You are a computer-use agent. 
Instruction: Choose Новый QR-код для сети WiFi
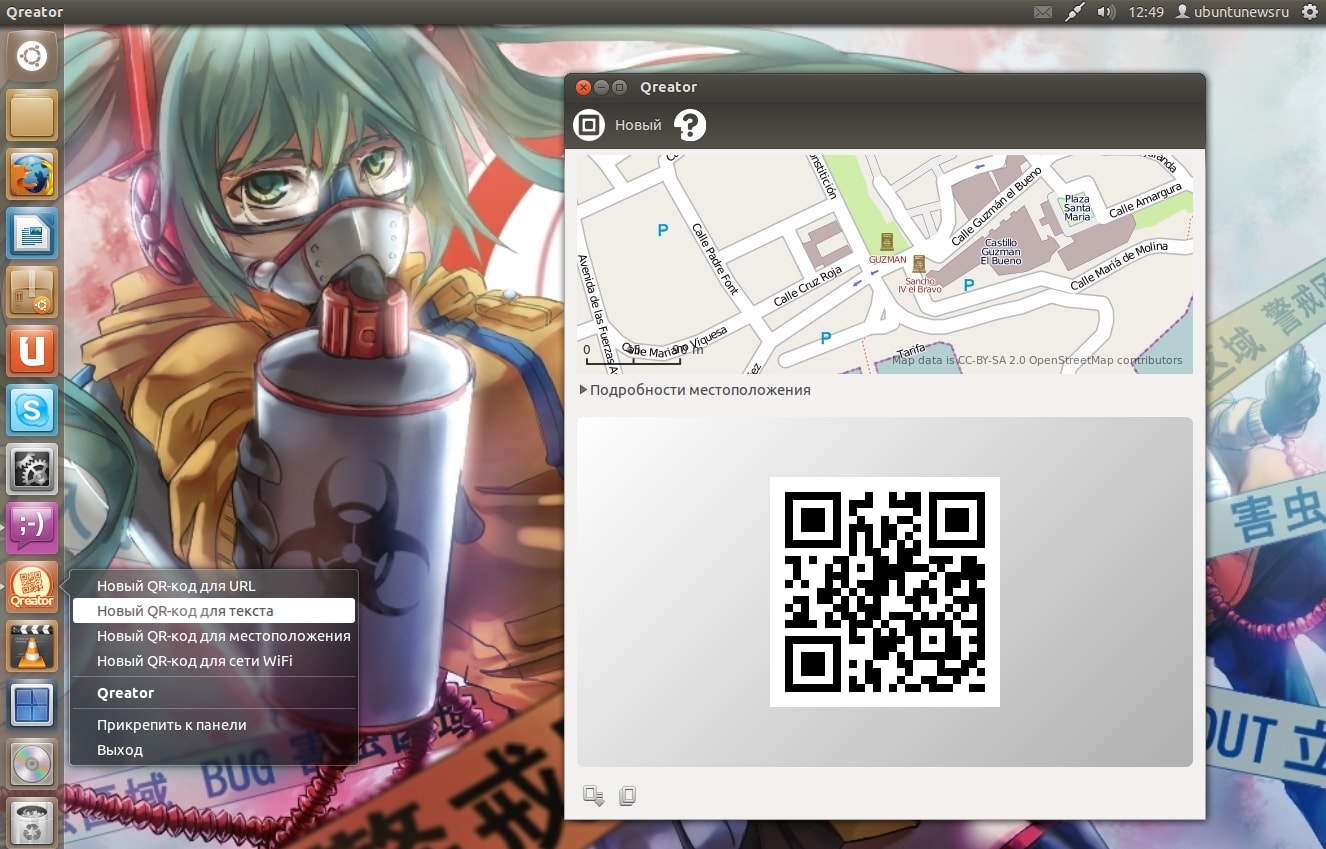pyautogui.click(x=214, y=661)
